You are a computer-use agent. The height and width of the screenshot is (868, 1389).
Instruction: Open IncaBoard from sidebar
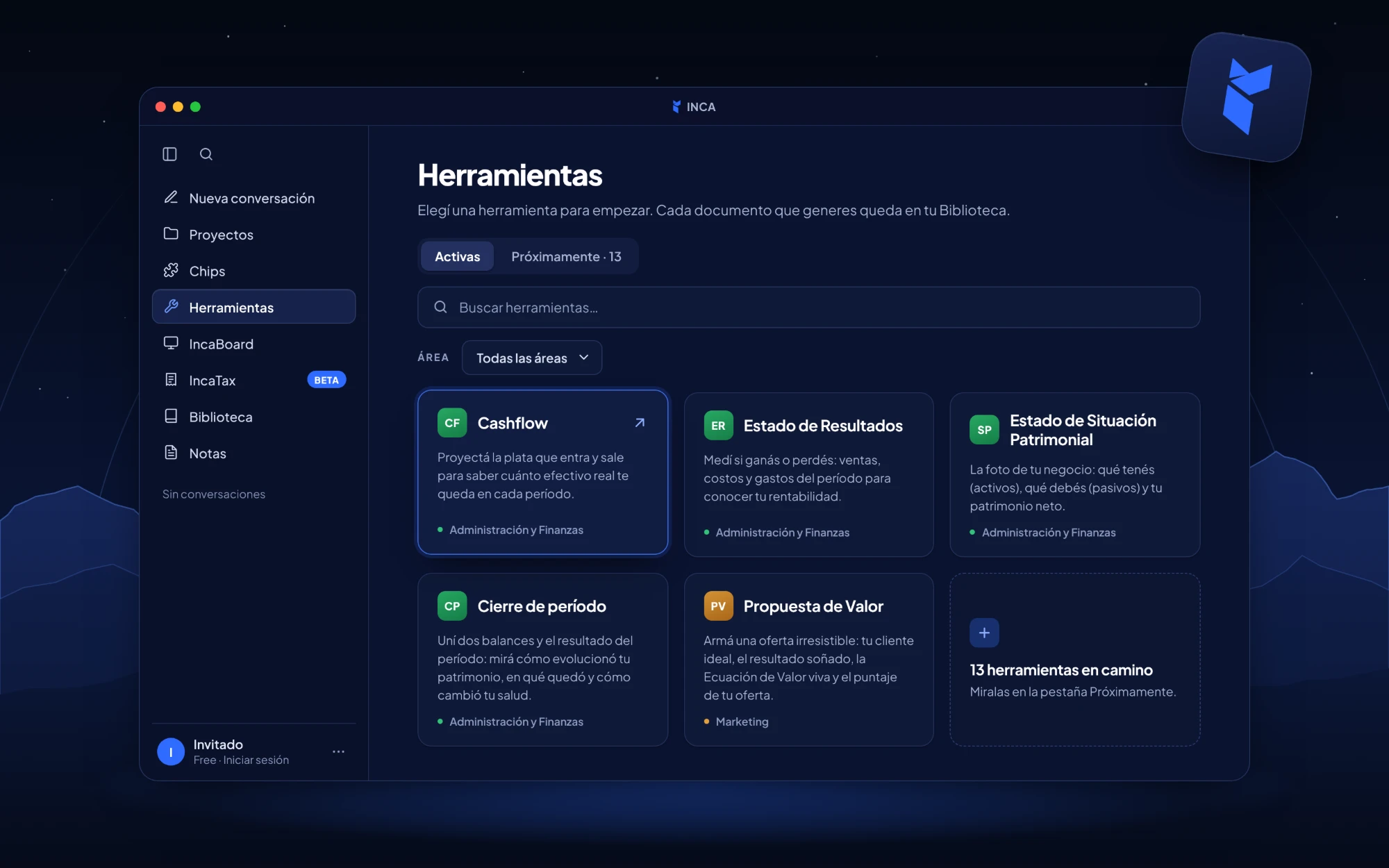click(x=253, y=344)
